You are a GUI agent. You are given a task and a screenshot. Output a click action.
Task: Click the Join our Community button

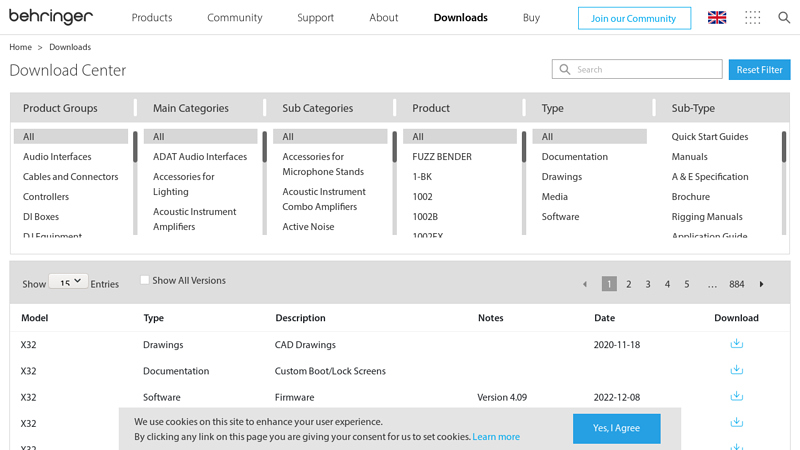coord(634,18)
